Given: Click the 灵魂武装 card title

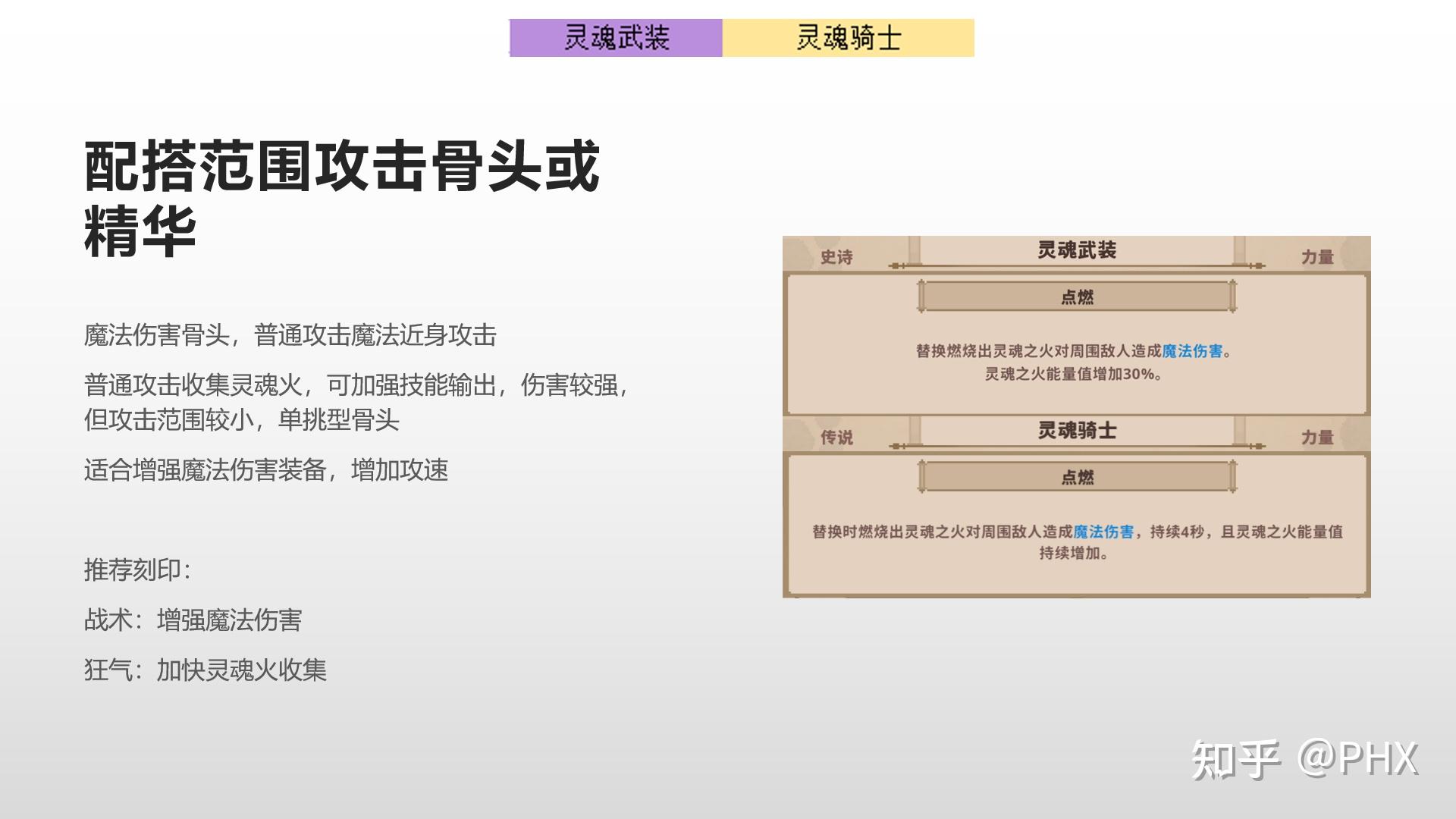Looking at the screenshot, I should coord(1077,250).
